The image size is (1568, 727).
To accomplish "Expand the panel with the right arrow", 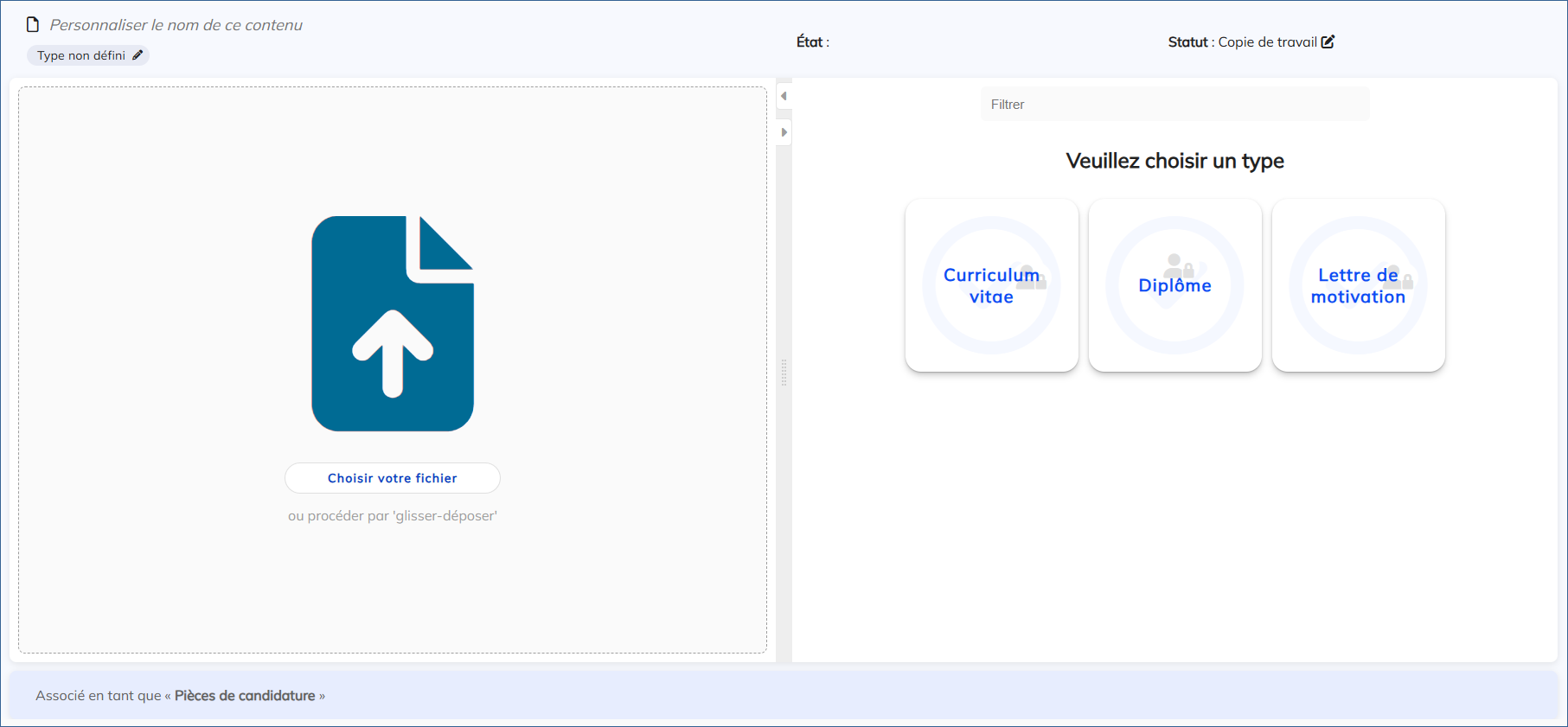I will click(784, 132).
